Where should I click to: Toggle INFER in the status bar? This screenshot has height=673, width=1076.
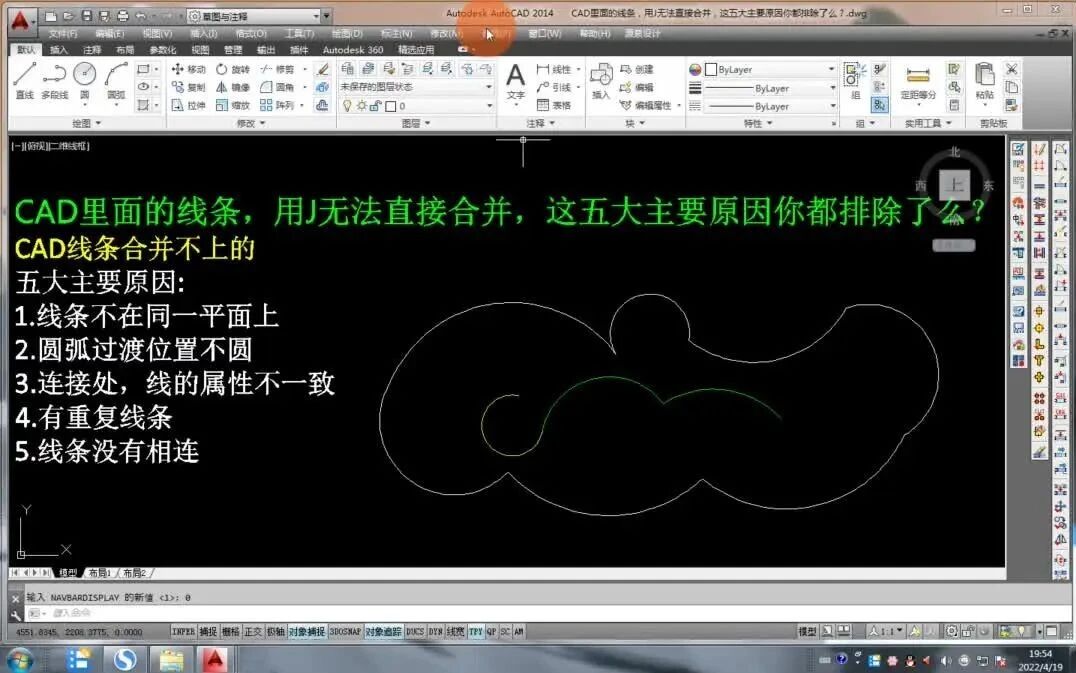(x=183, y=632)
